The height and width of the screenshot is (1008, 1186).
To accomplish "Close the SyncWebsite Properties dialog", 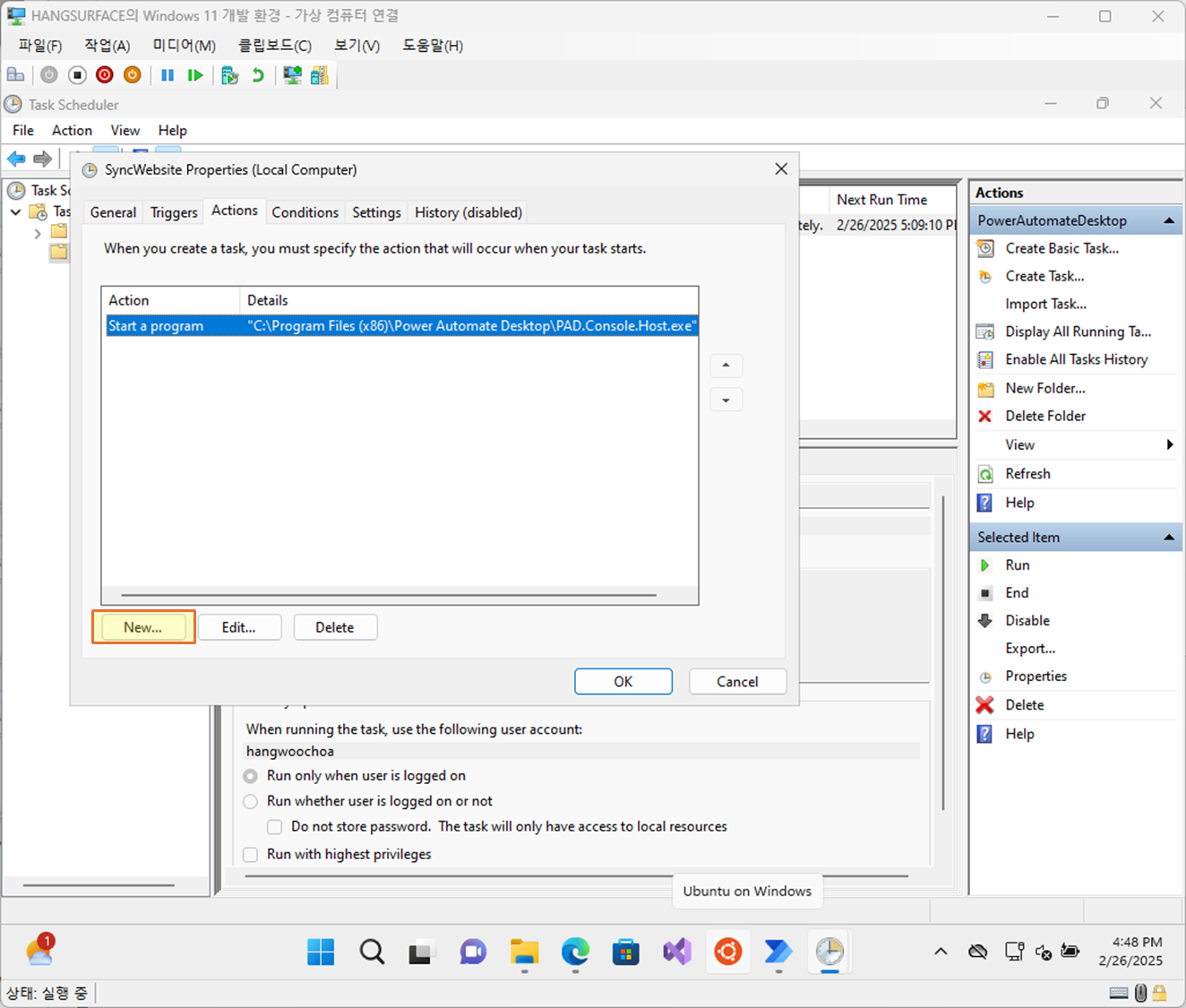I will [781, 169].
